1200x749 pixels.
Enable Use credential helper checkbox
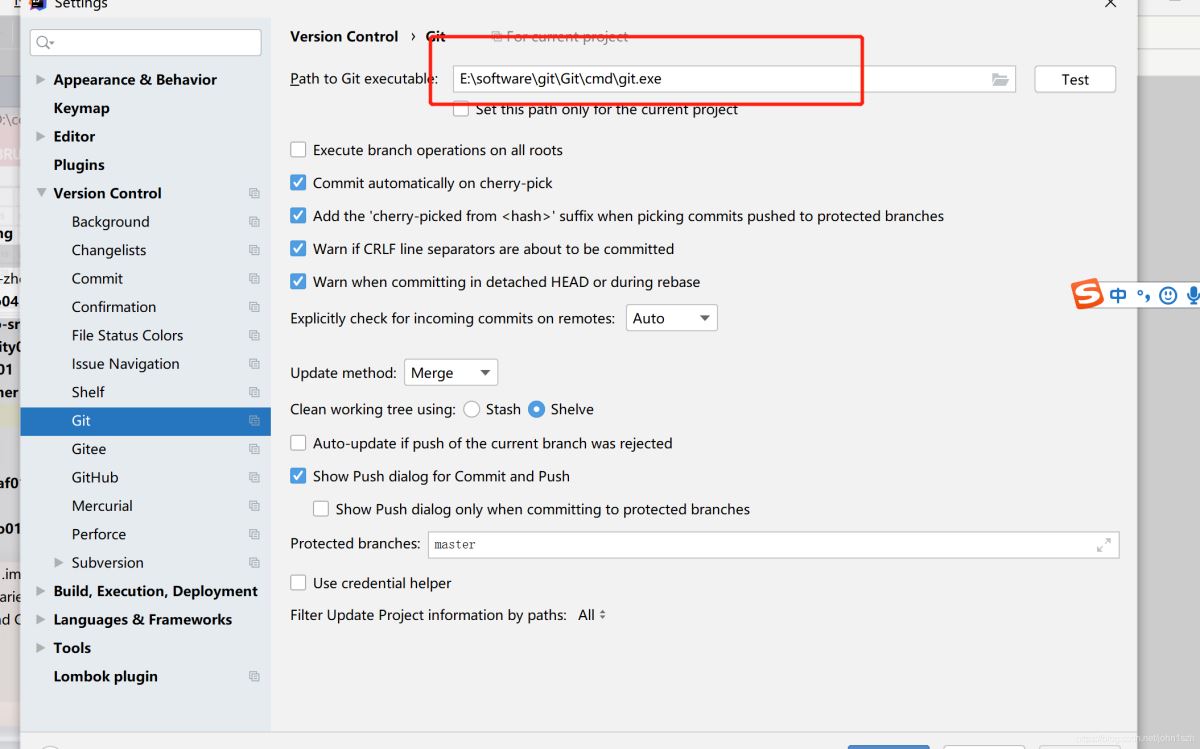pos(298,583)
